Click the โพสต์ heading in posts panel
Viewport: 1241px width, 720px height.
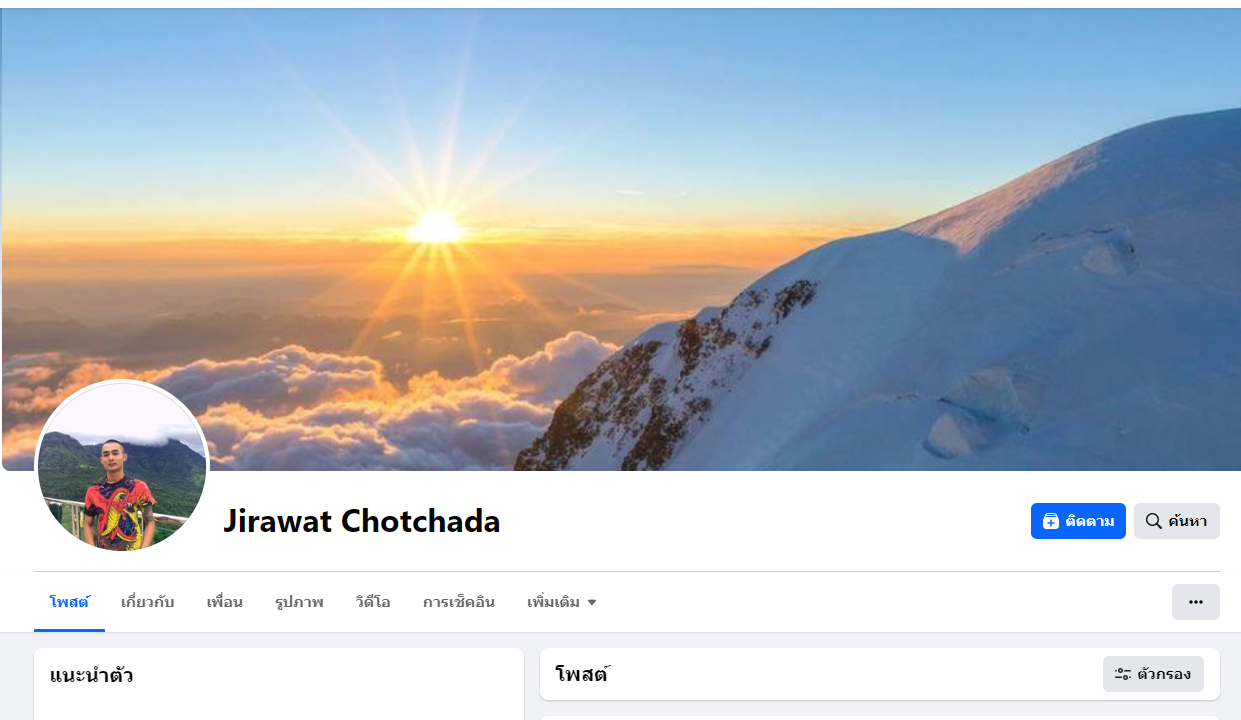(582, 674)
